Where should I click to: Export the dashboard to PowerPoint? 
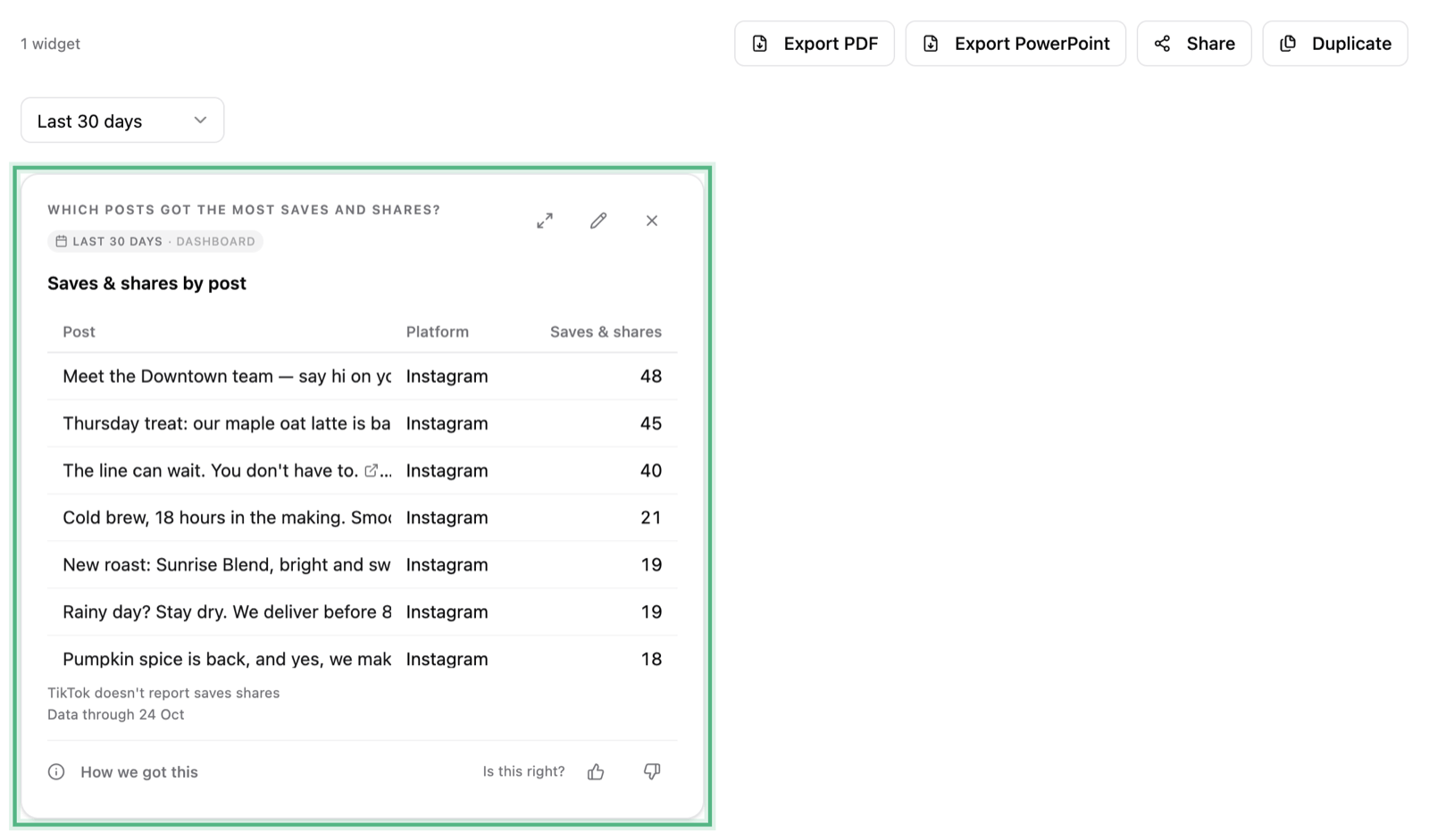[1015, 44]
